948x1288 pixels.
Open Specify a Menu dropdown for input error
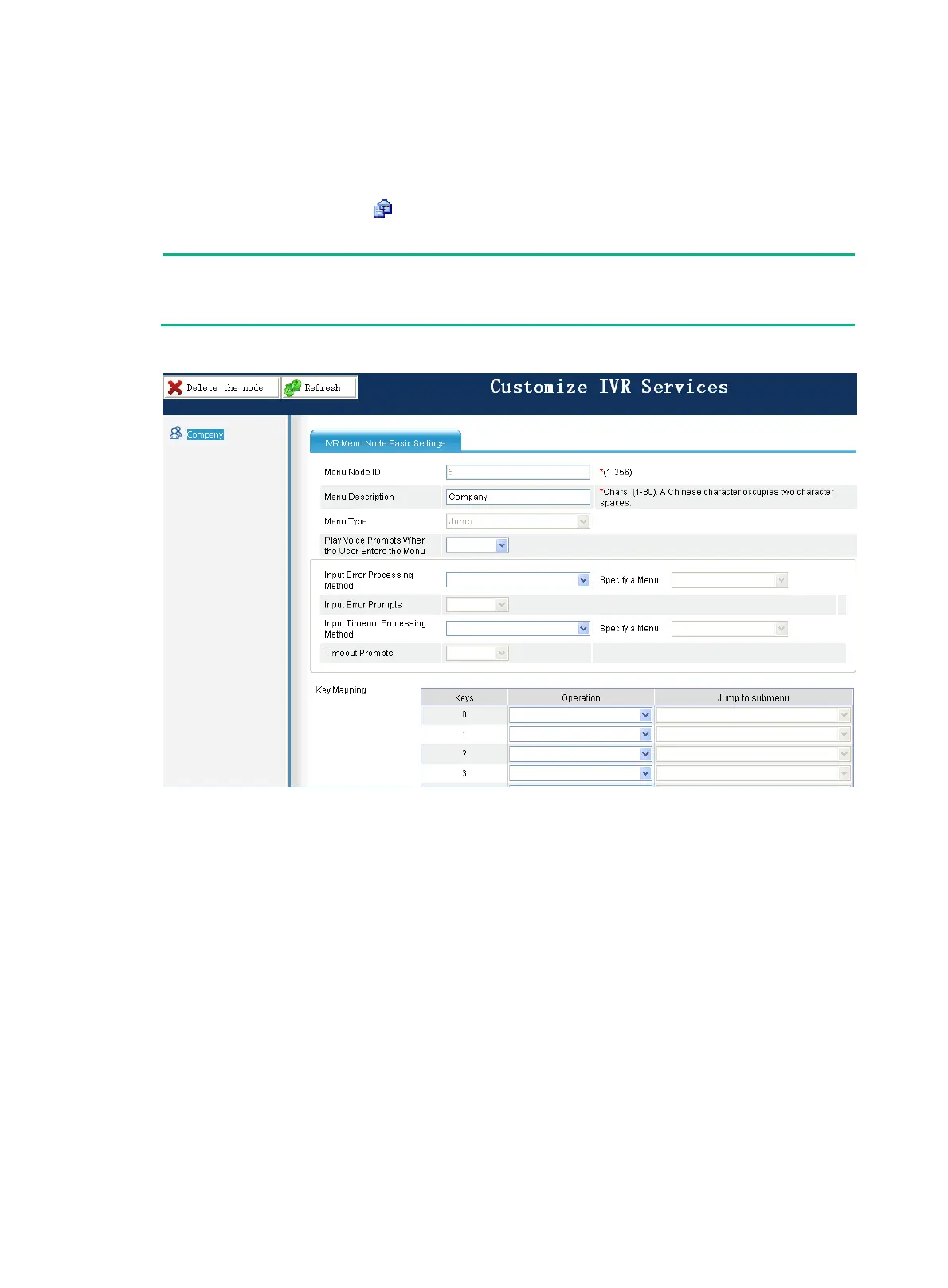(730, 580)
